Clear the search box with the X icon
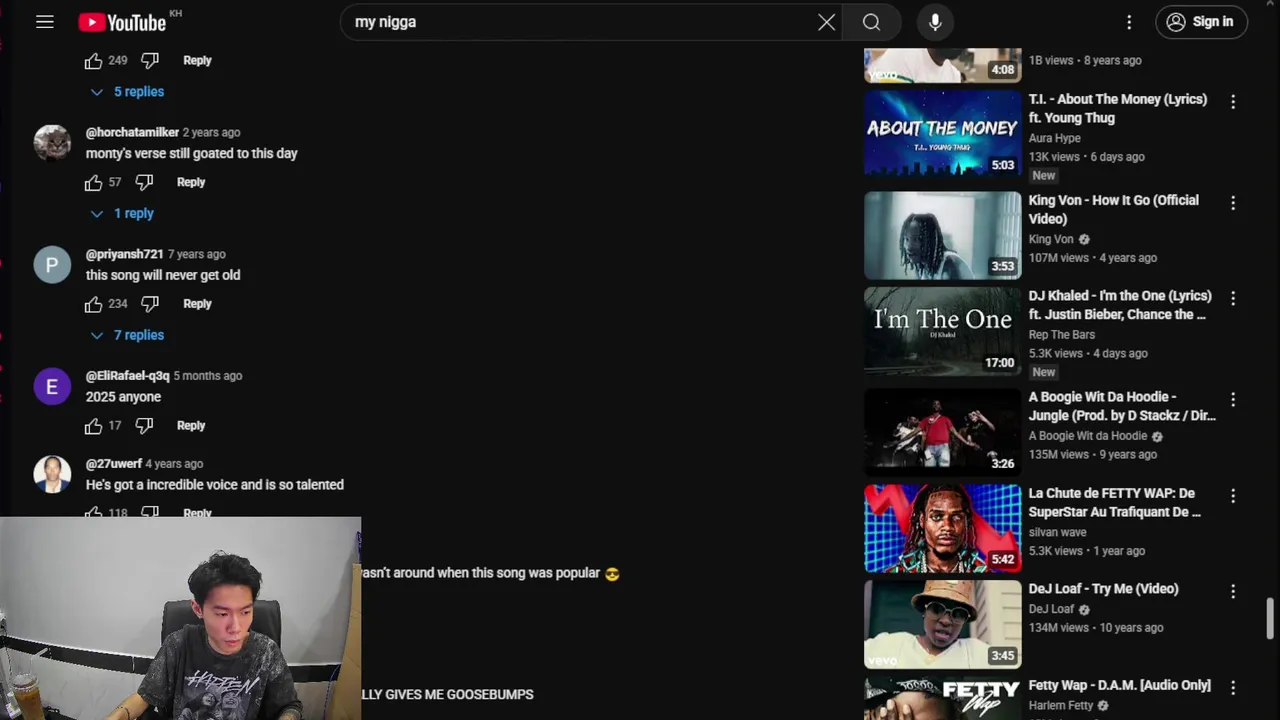 [x=826, y=22]
